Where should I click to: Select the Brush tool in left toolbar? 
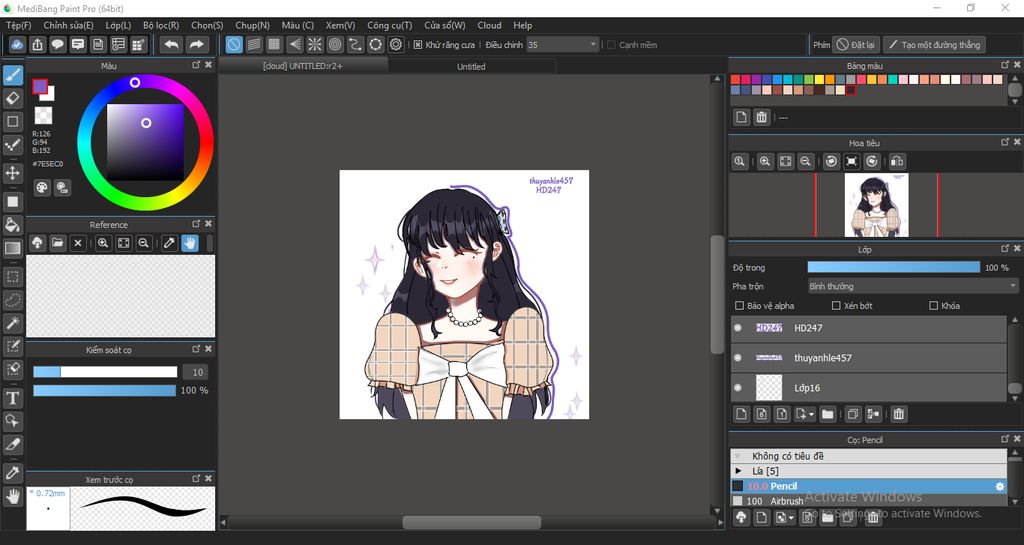click(x=12, y=75)
